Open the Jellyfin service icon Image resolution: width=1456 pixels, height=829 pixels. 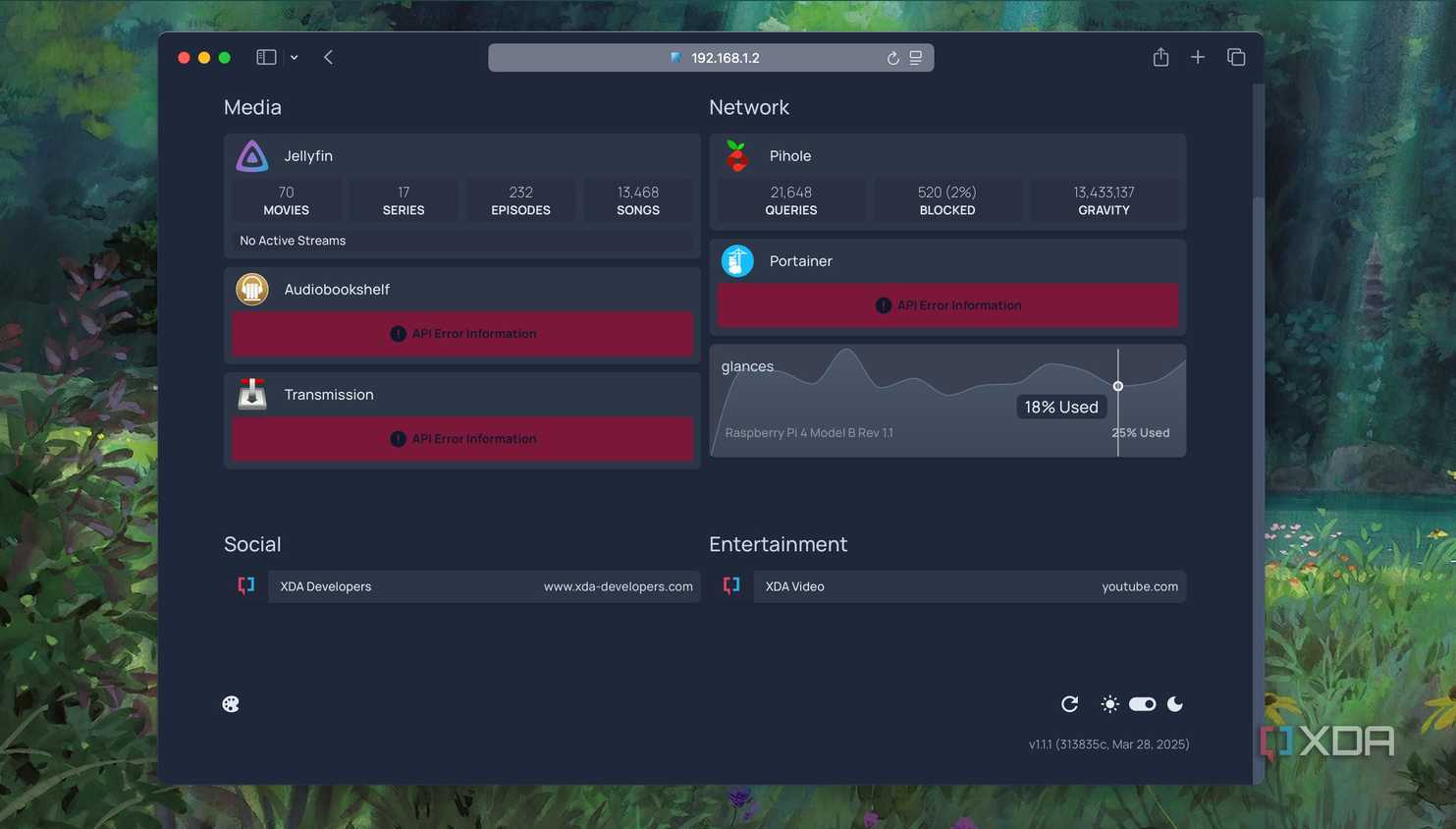click(x=252, y=156)
